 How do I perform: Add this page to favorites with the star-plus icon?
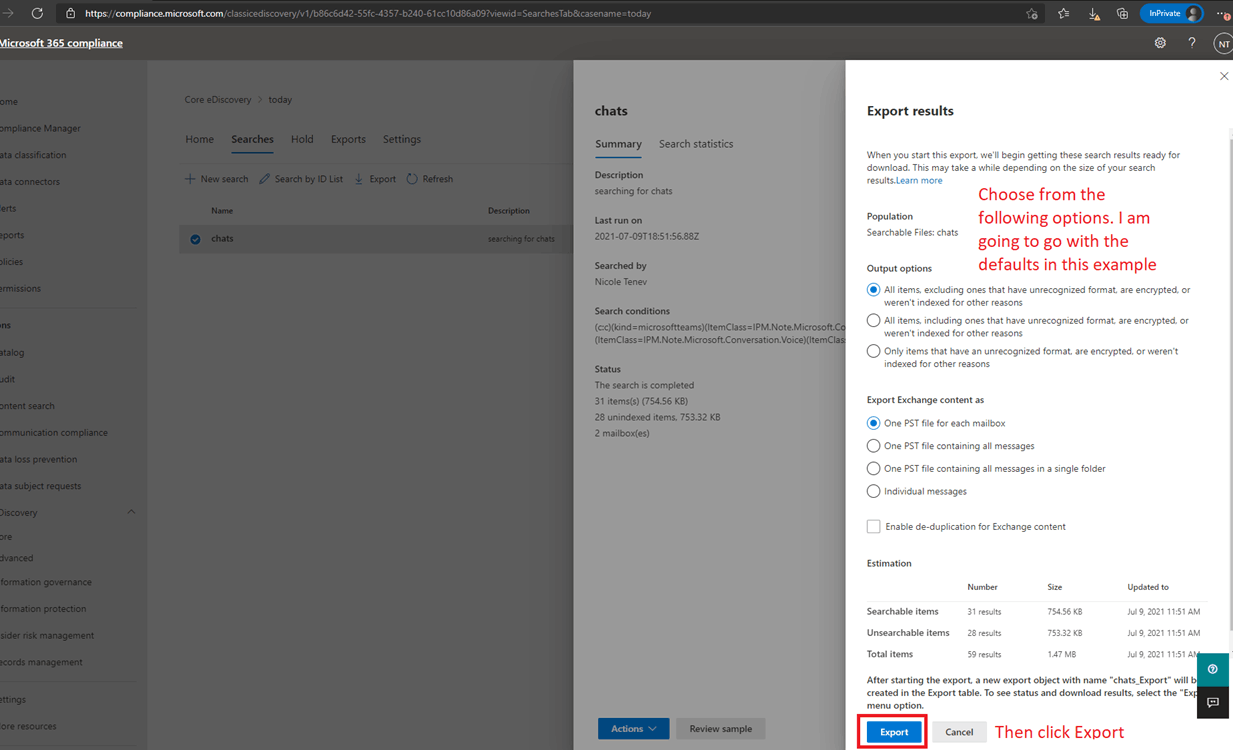coord(1032,14)
